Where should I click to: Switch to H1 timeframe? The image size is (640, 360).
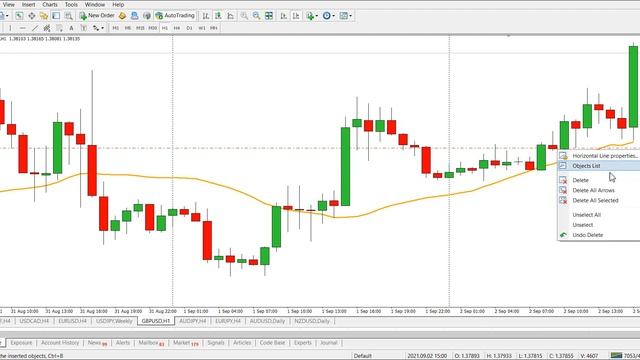point(165,28)
